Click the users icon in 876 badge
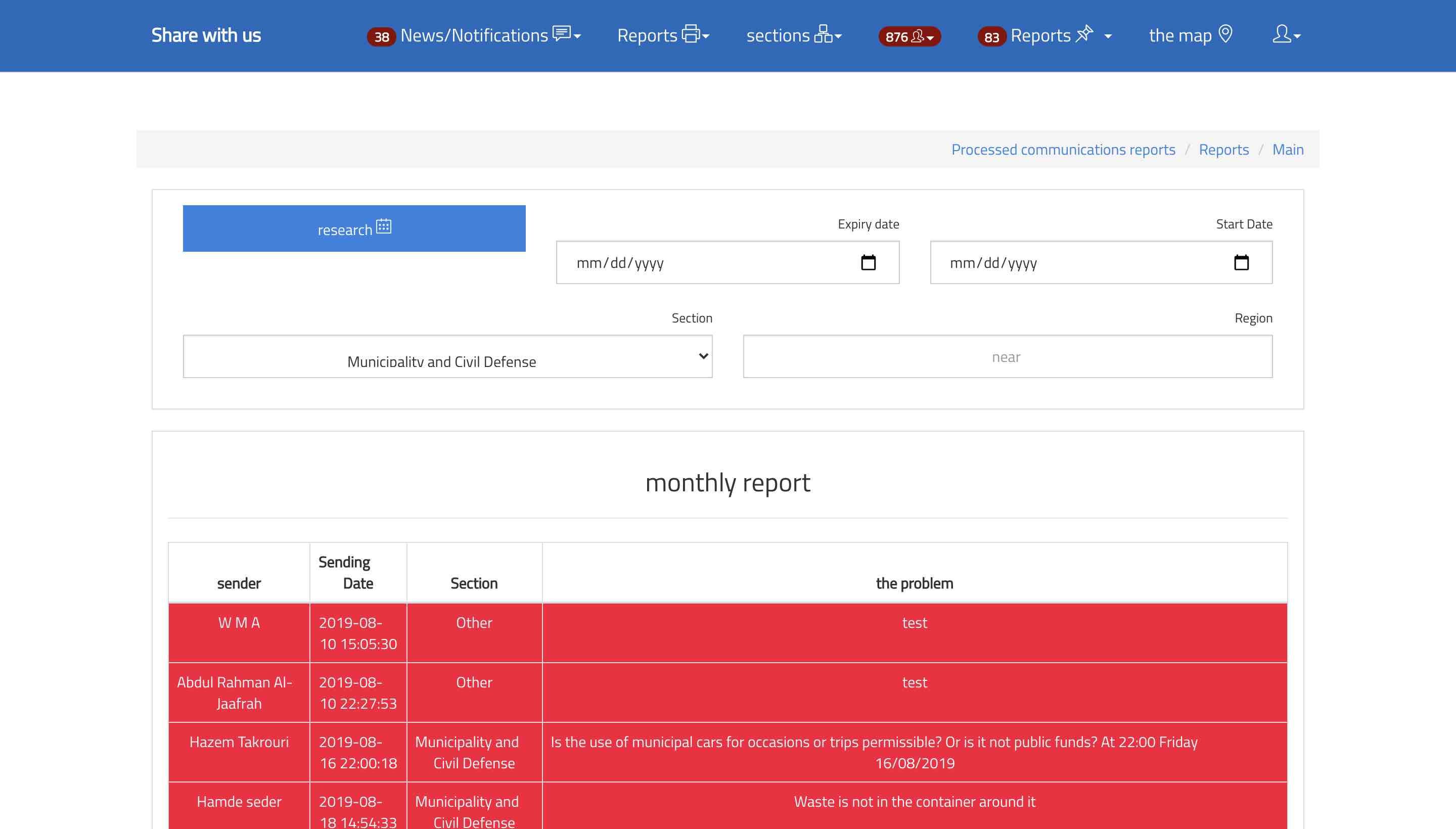Screen dimensions: 1456x829 pyautogui.click(x=918, y=36)
